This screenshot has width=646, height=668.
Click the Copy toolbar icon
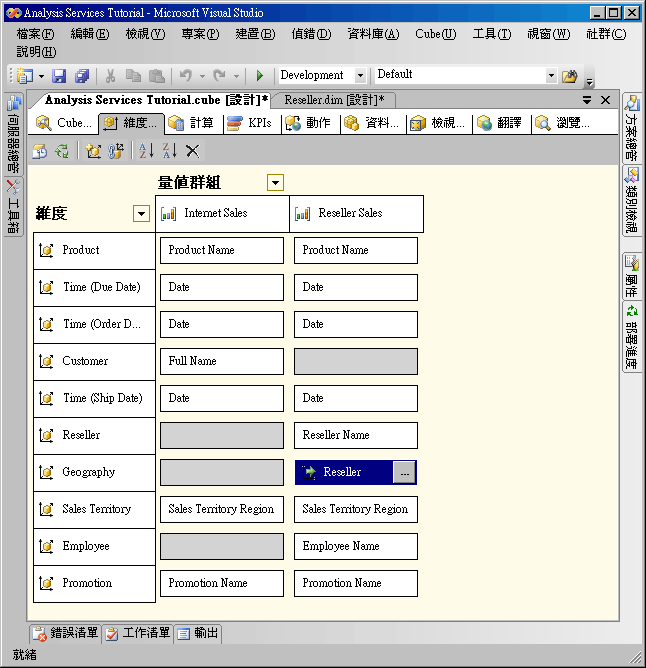[133, 76]
